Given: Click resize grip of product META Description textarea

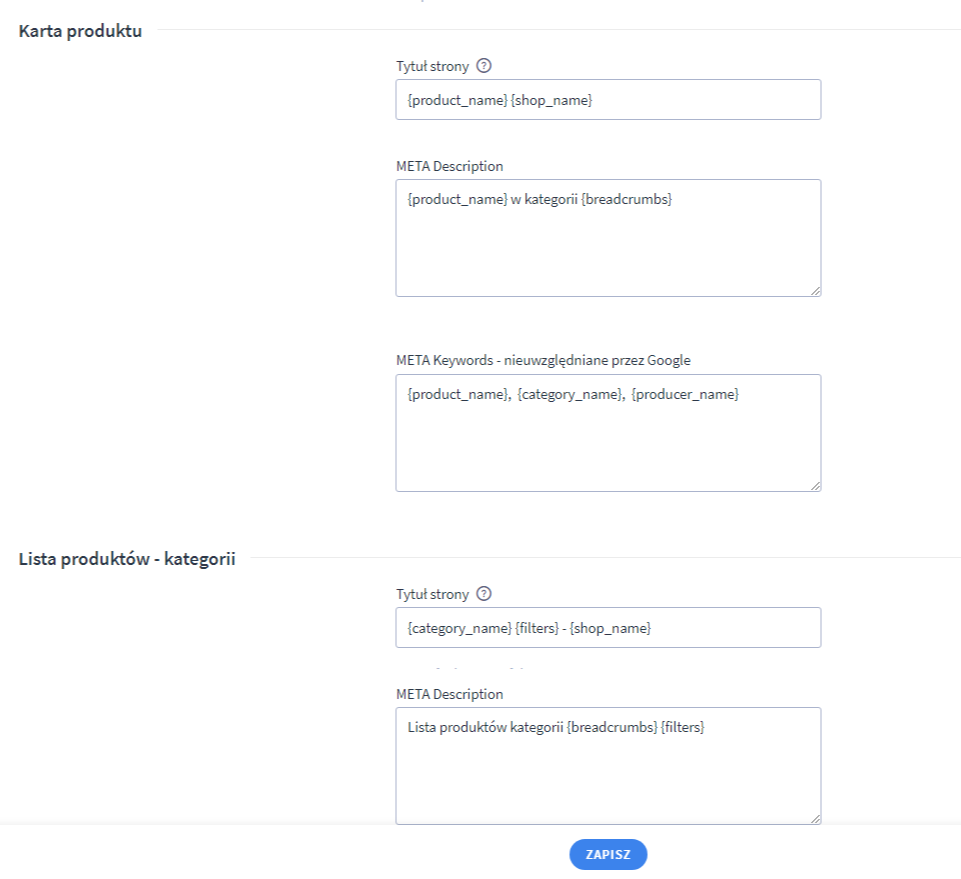Looking at the screenshot, I should [x=815, y=291].
